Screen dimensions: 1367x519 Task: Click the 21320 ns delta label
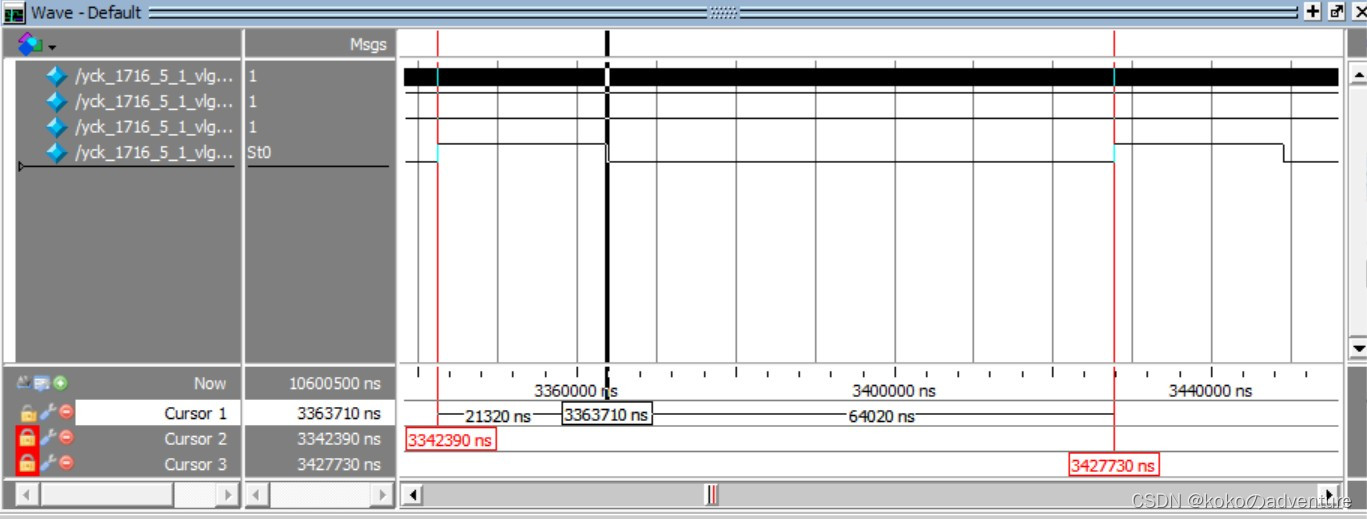click(x=498, y=416)
